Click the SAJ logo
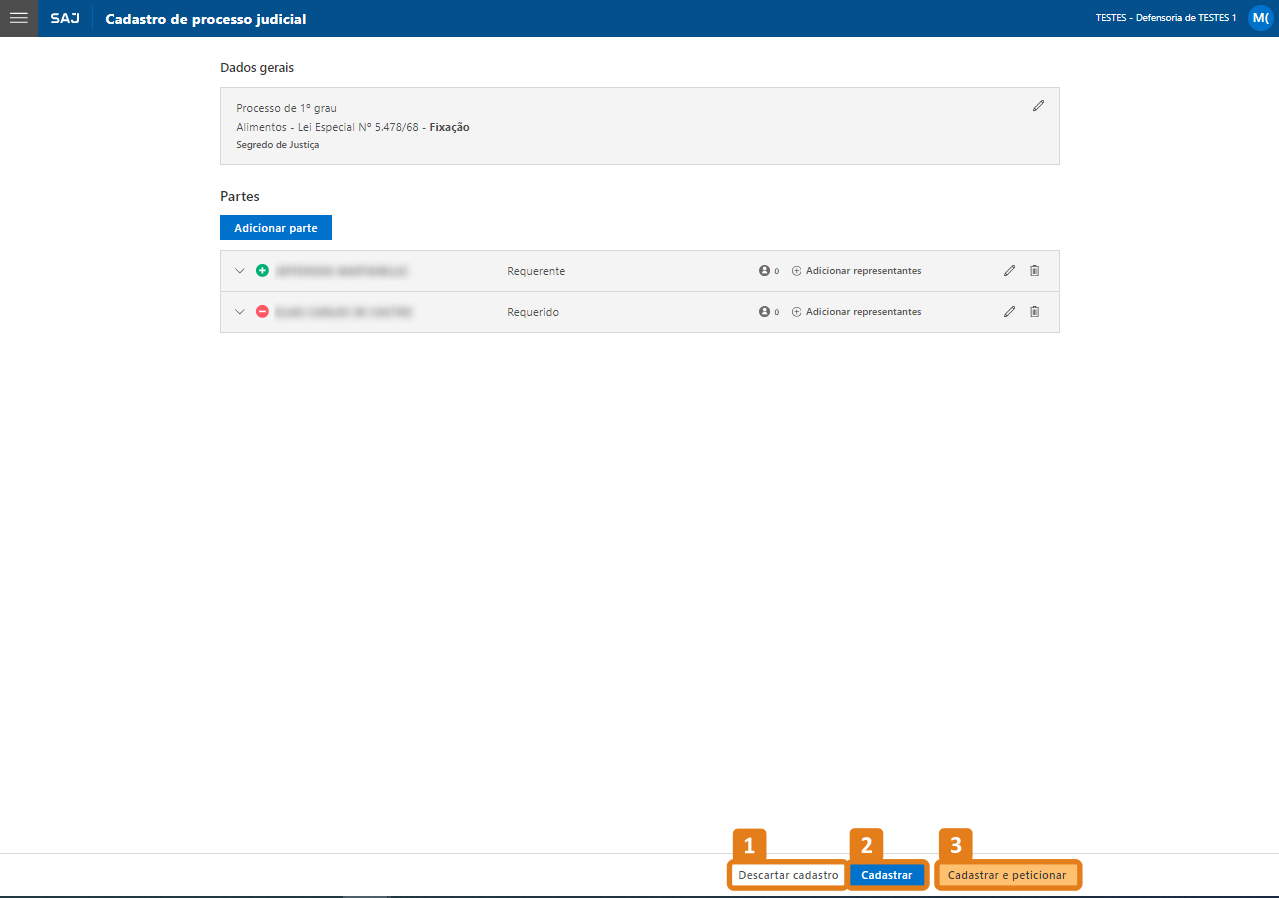This screenshot has height=898, width=1279. 65,19
